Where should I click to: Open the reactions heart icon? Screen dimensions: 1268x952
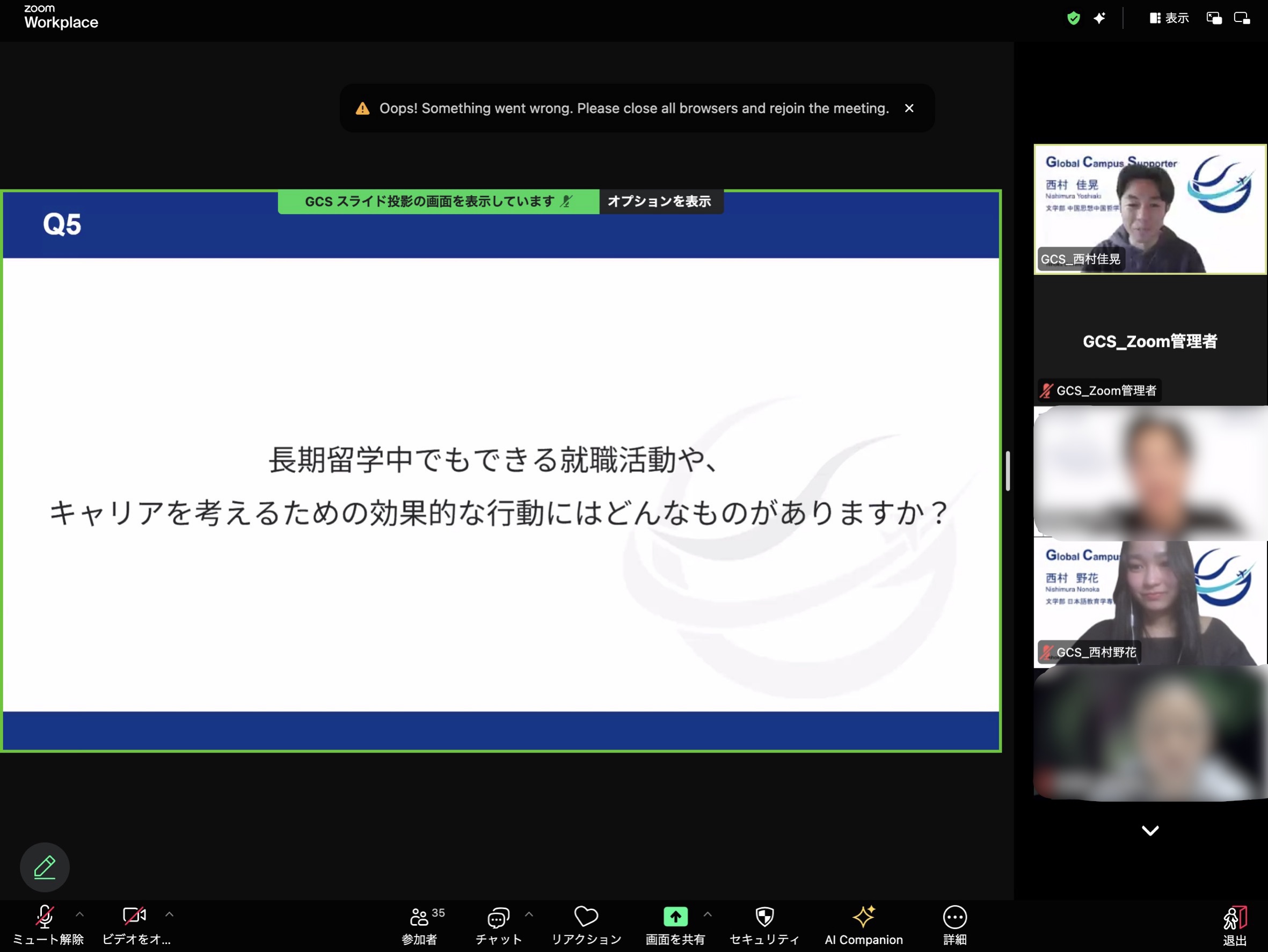click(586, 917)
